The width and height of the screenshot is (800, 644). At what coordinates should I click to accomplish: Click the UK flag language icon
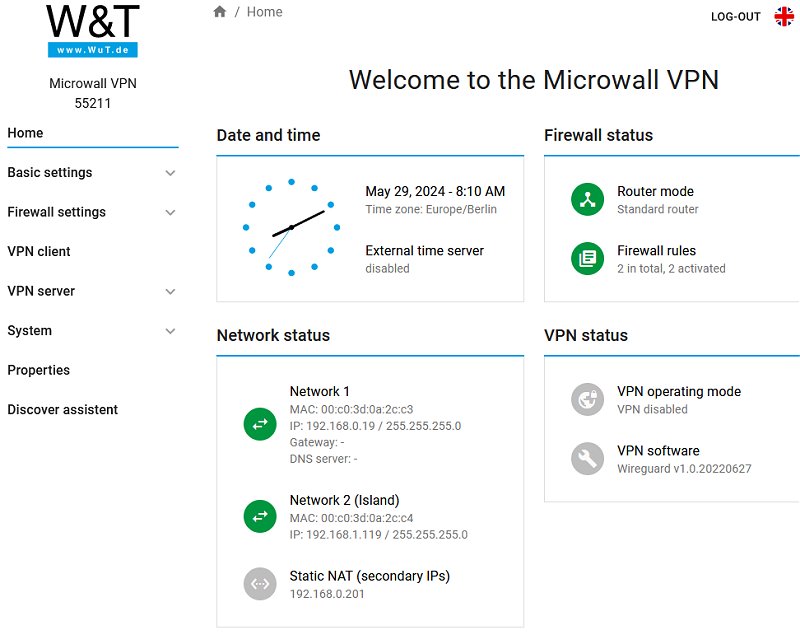(x=784, y=16)
